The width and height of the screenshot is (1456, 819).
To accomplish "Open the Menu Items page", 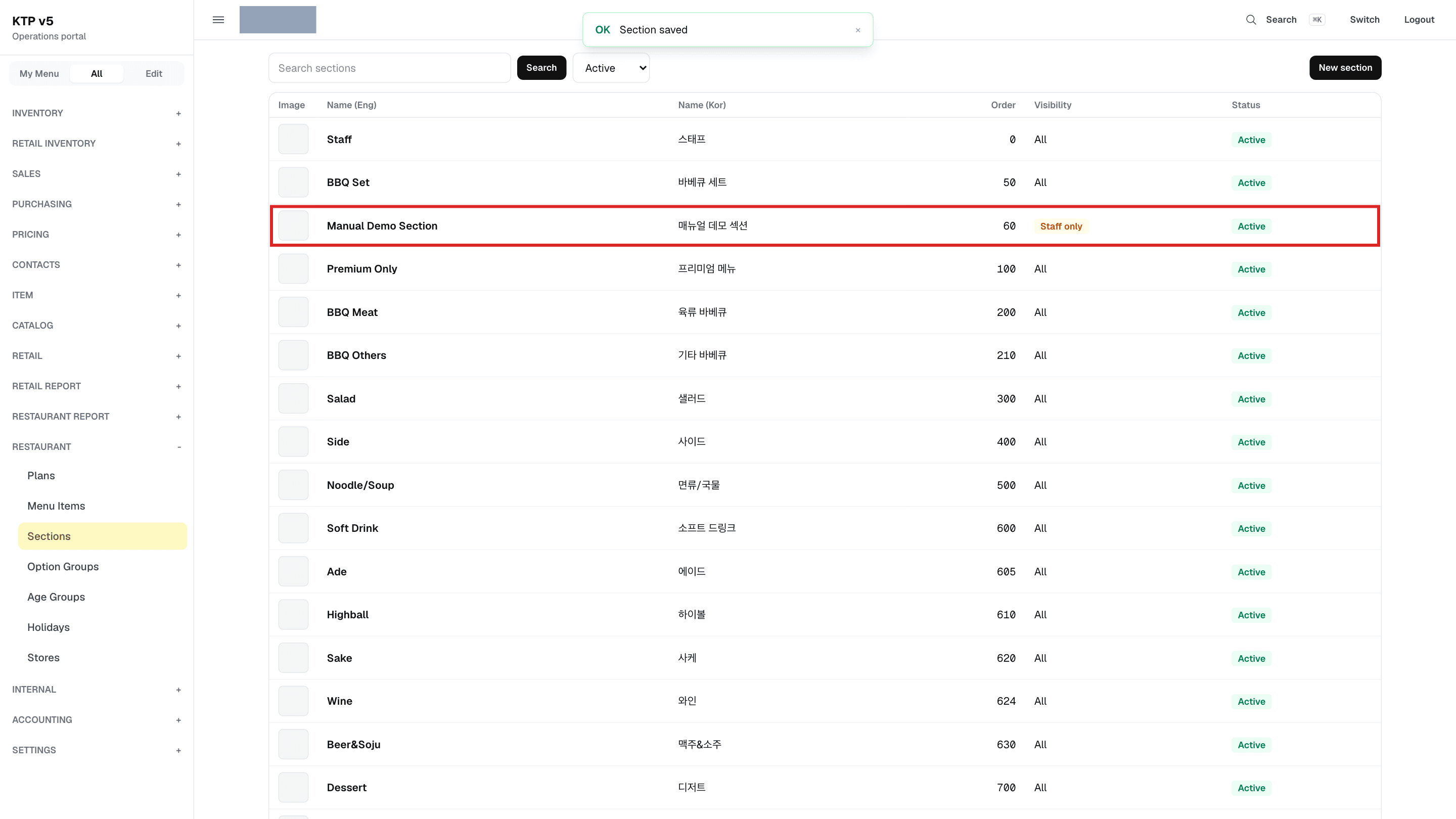I will pyautogui.click(x=102, y=506).
